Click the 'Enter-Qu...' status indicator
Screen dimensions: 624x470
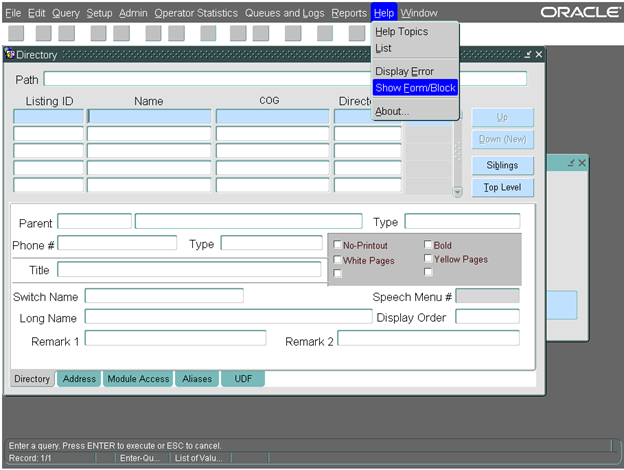(140, 458)
